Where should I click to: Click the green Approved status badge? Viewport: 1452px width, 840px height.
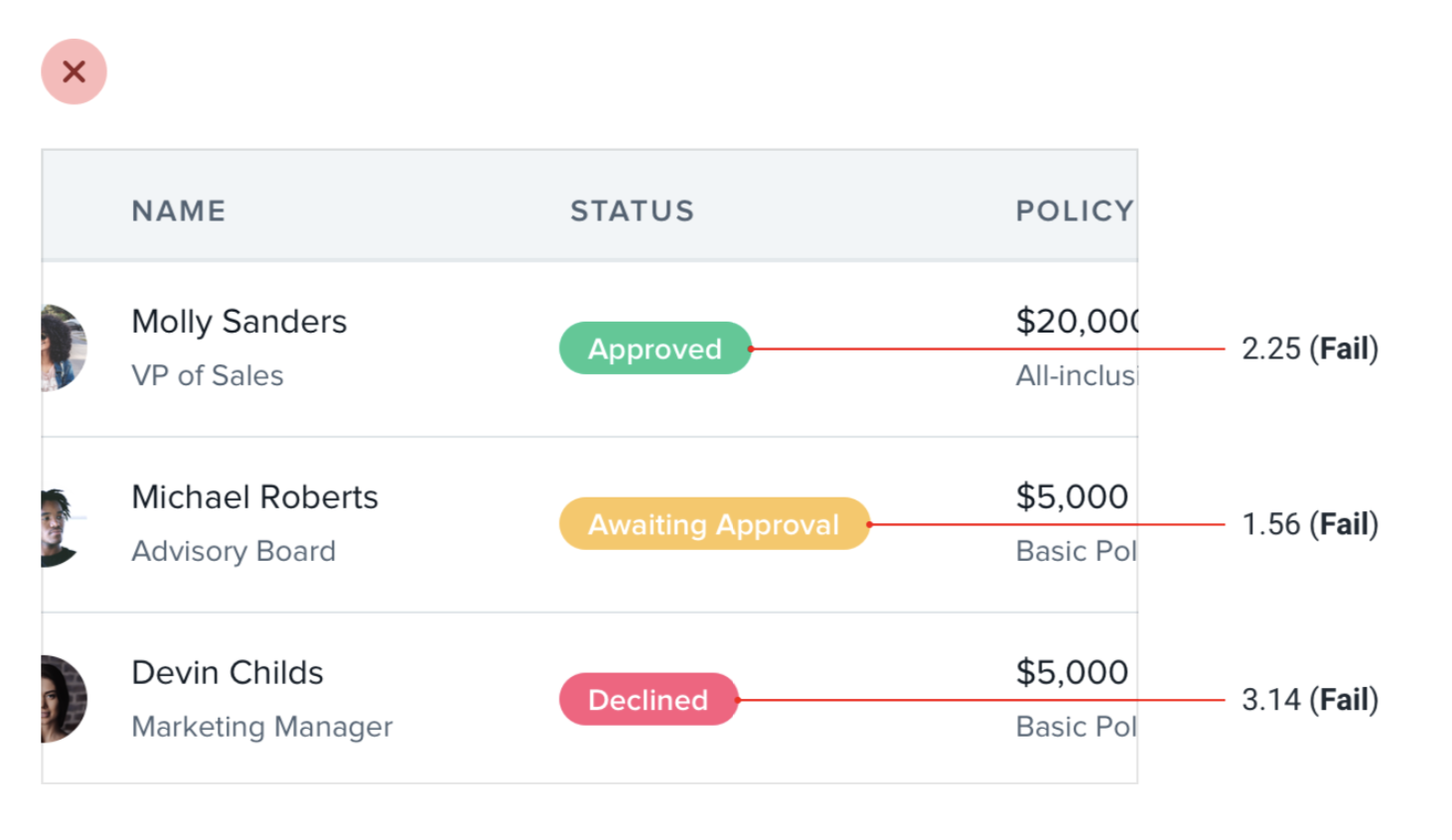pos(654,349)
